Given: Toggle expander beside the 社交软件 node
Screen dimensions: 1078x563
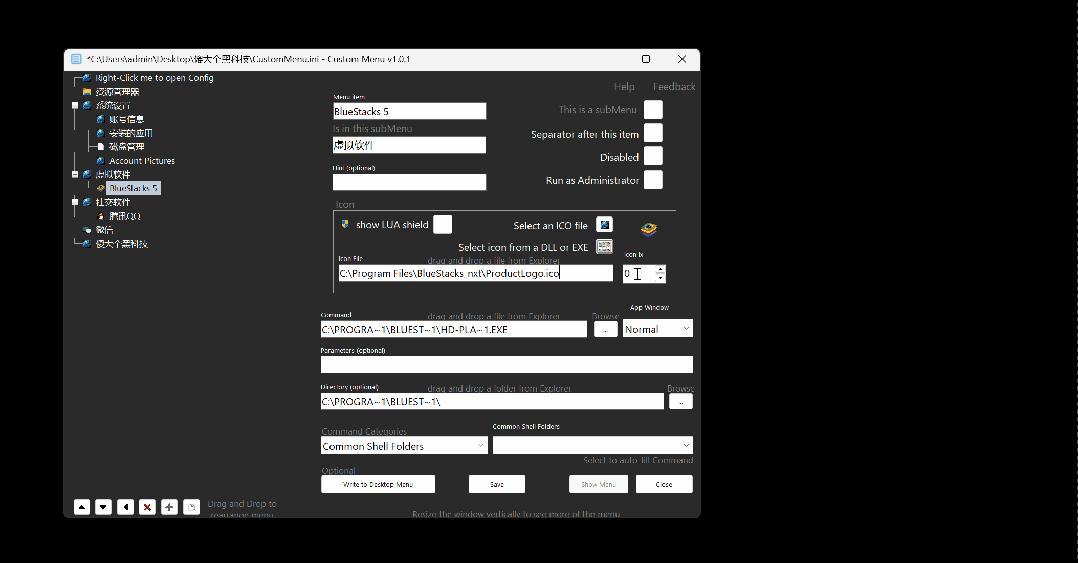Looking at the screenshot, I should point(75,202).
